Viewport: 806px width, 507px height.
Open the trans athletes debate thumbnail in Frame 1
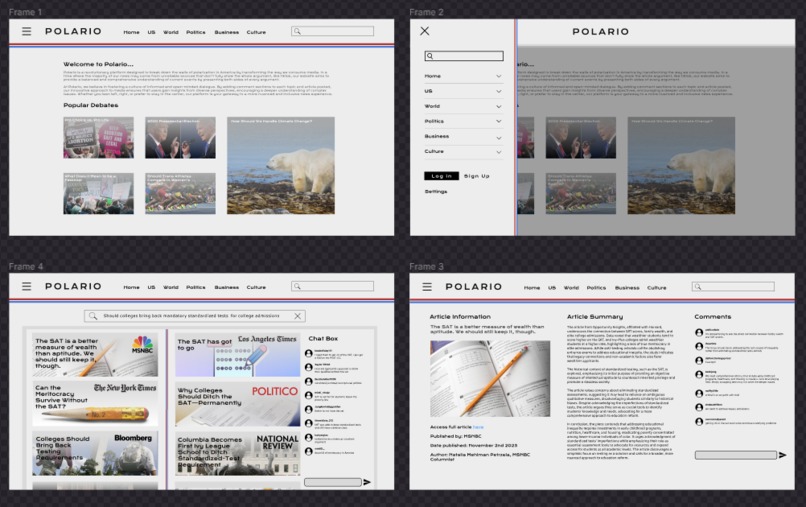[x=180, y=193]
